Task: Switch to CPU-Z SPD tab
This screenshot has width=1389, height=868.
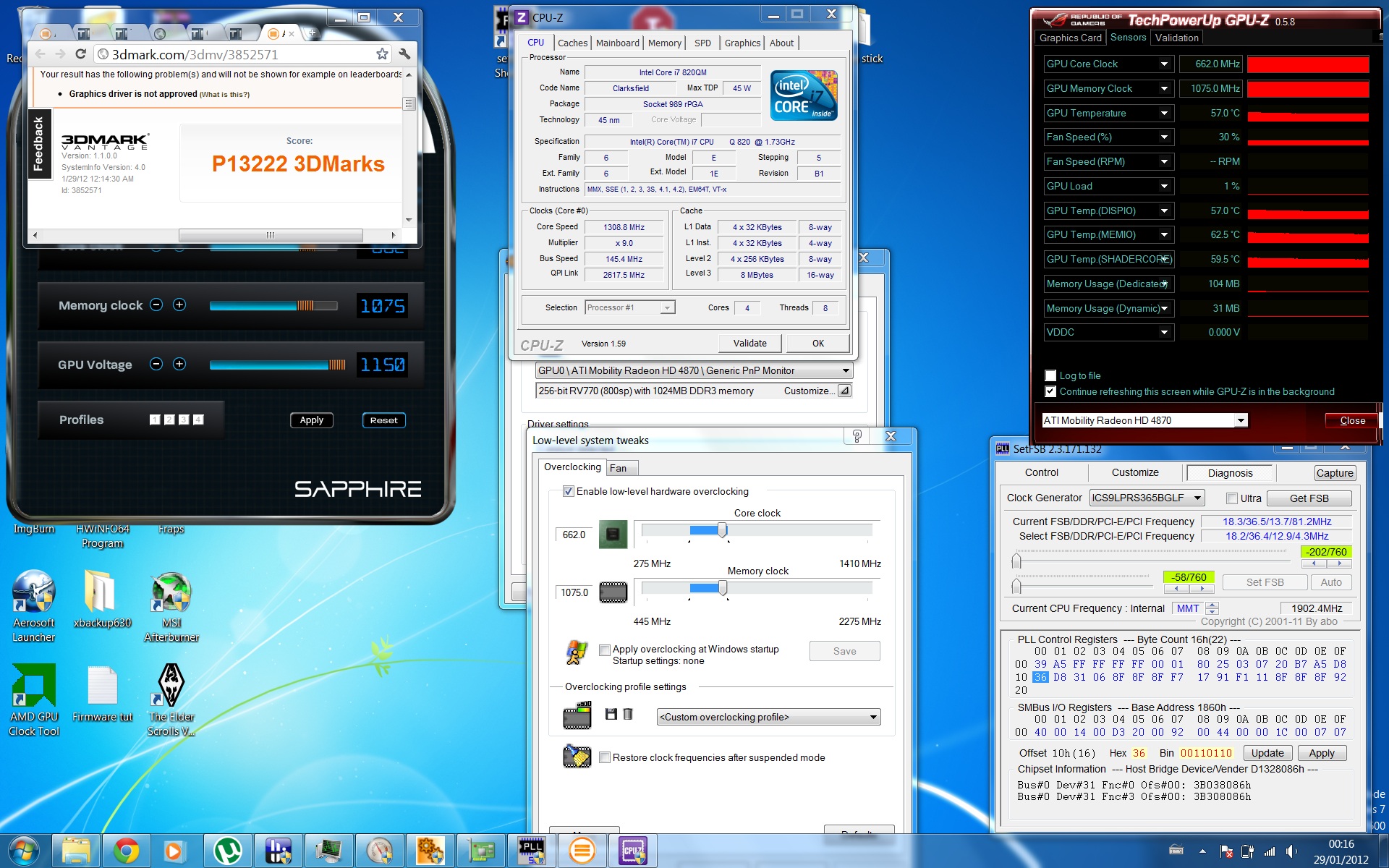Action: tap(702, 43)
